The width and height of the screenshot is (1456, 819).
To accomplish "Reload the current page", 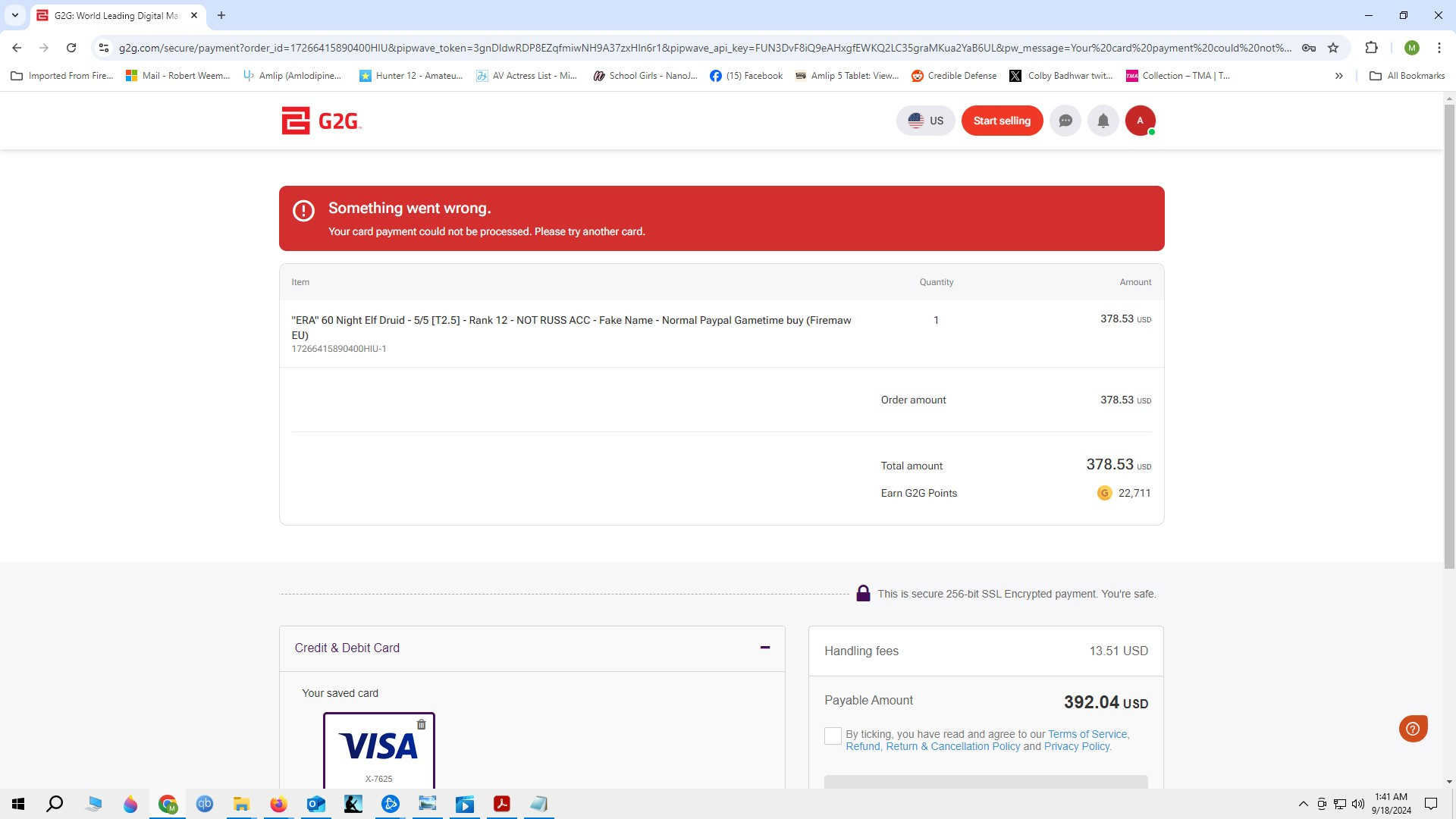I will click(71, 48).
